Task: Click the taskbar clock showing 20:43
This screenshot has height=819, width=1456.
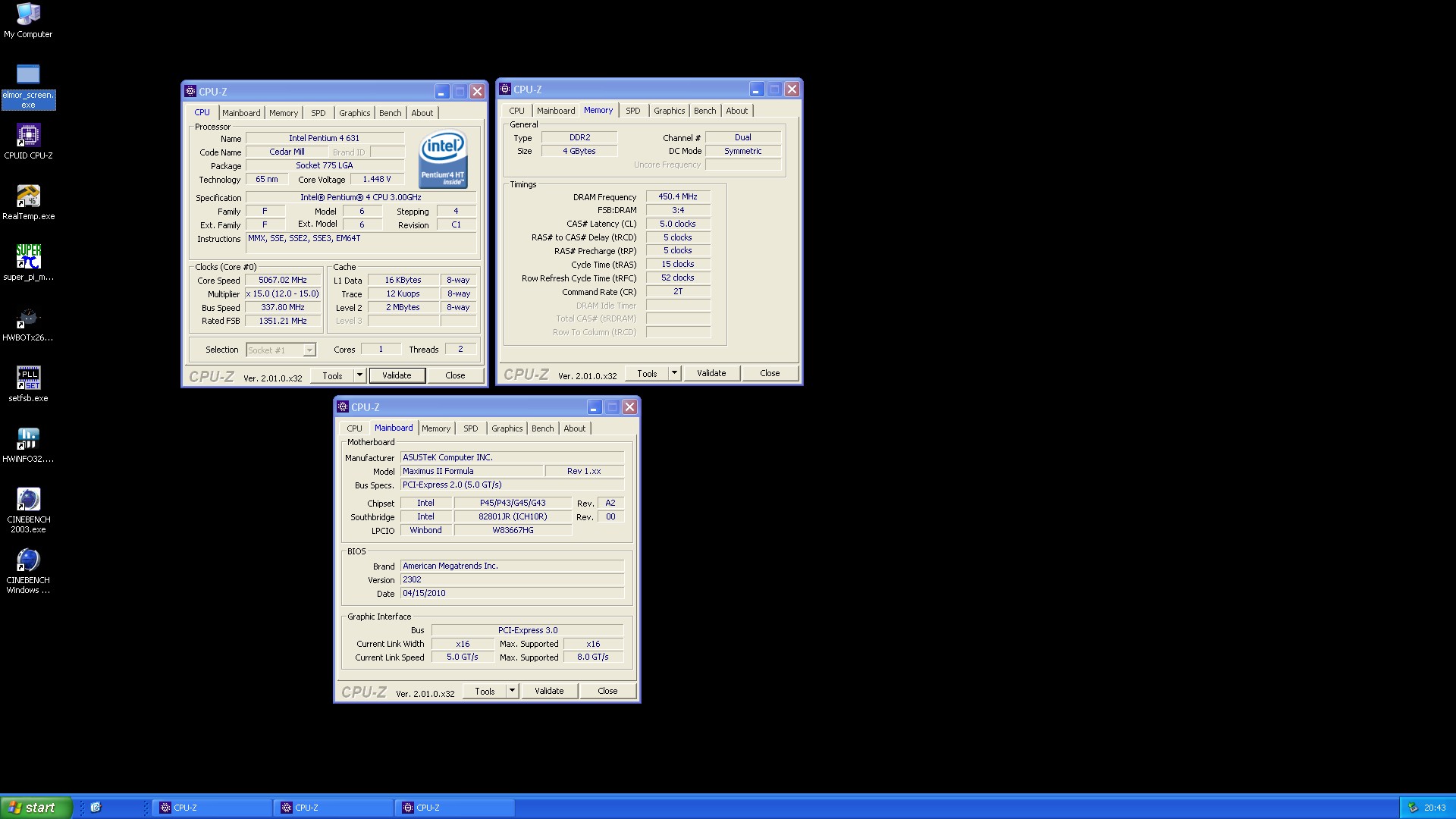Action: pyautogui.click(x=1435, y=808)
